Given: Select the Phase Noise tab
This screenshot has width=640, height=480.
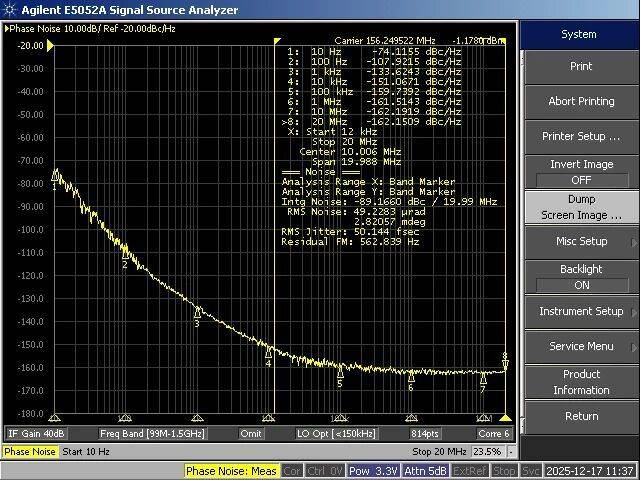Looking at the screenshot, I should coord(30,452).
